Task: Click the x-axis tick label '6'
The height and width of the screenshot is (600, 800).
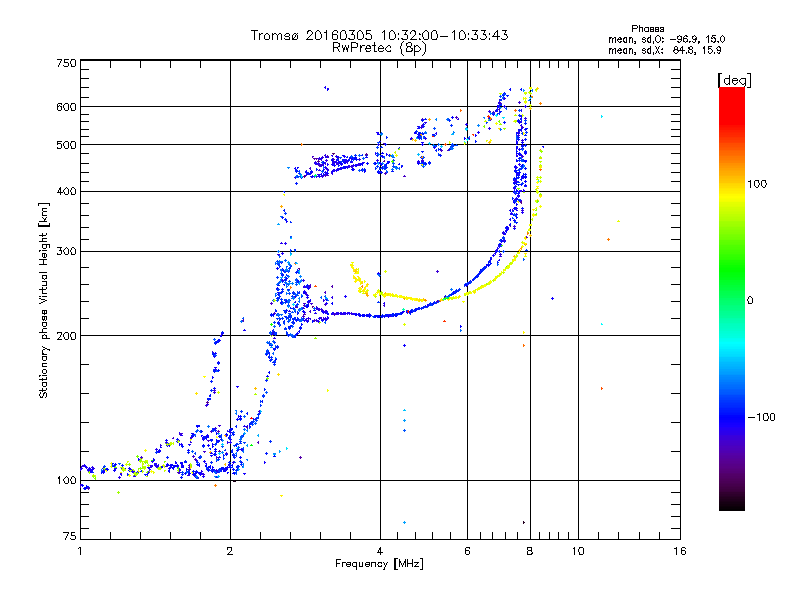Action: click(467, 551)
